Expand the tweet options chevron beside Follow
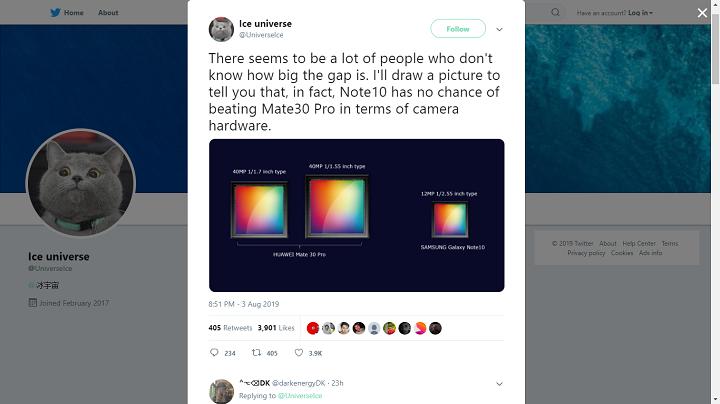The width and height of the screenshot is (720, 404). (x=499, y=29)
